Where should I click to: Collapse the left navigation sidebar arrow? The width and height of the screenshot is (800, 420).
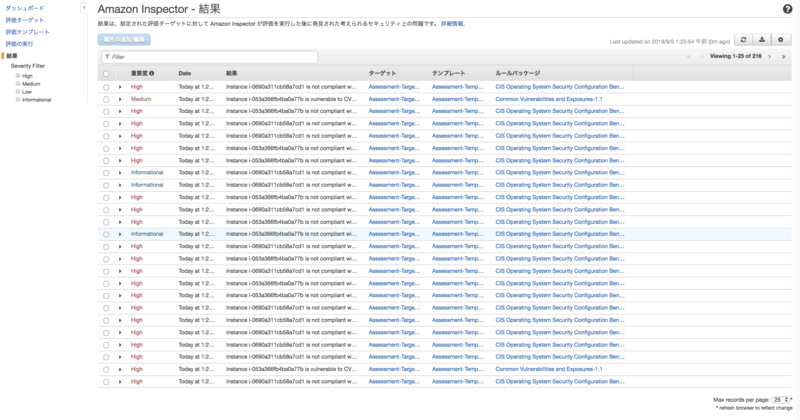pos(84,8)
